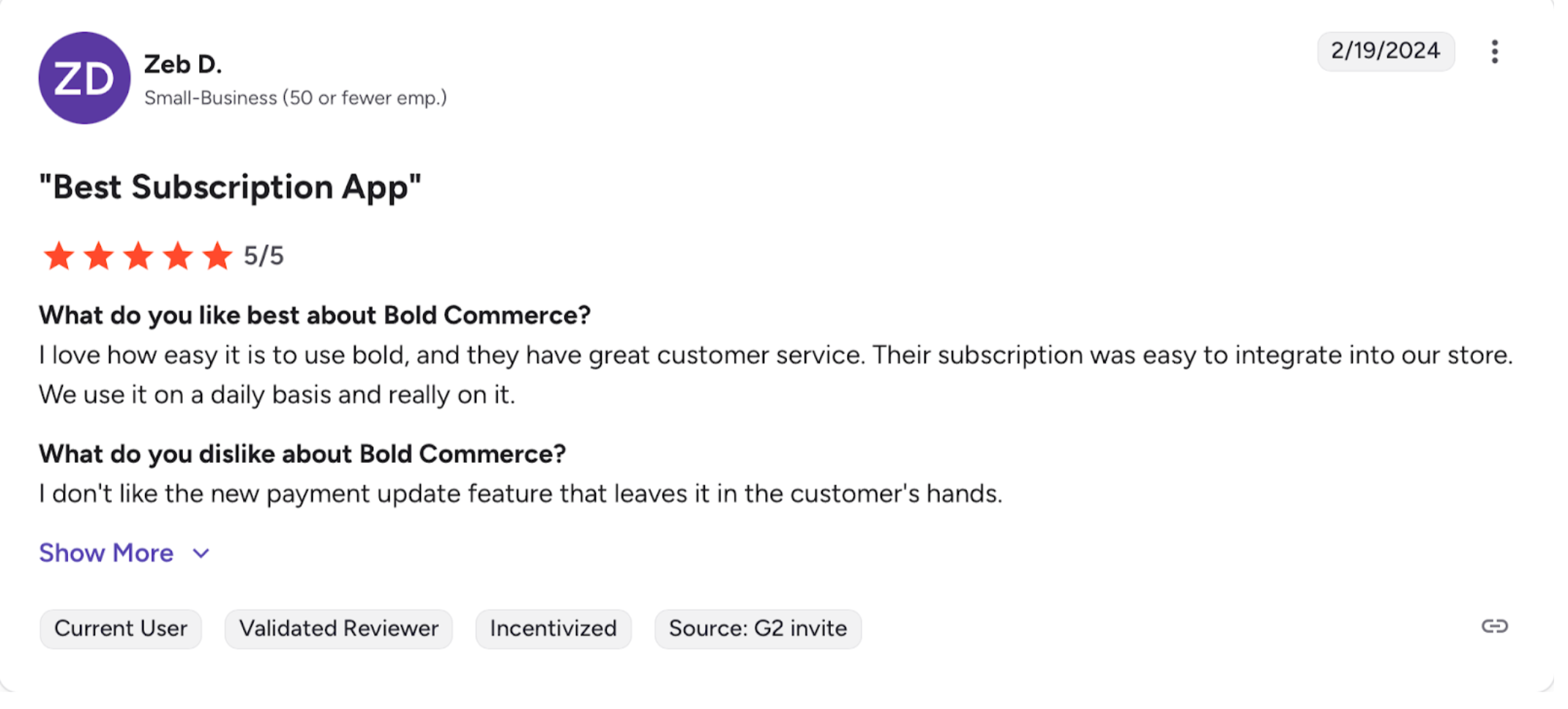Click the Current User tag
Image resolution: width=1568 pixels, height=709 pixels.
121,628
